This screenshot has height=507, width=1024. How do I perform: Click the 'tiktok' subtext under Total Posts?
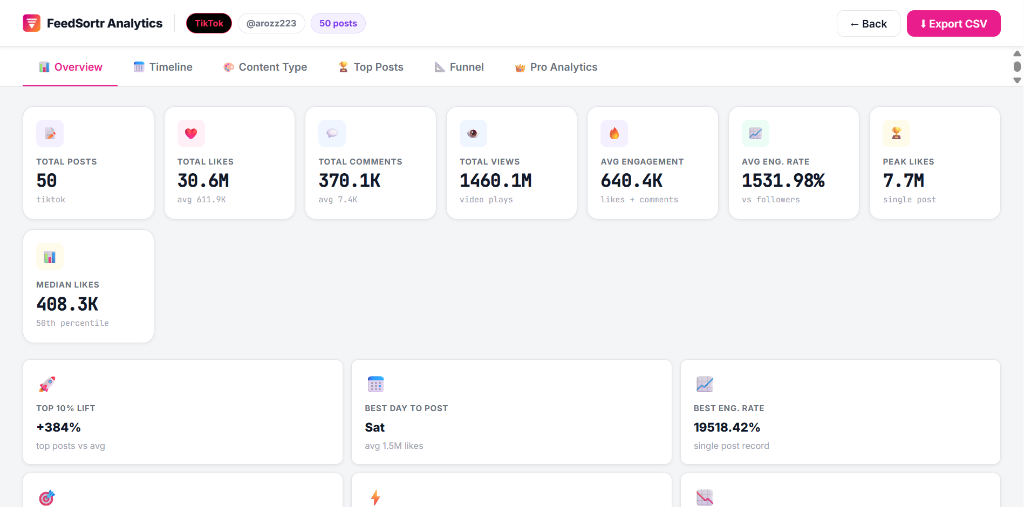pos(51,199)
